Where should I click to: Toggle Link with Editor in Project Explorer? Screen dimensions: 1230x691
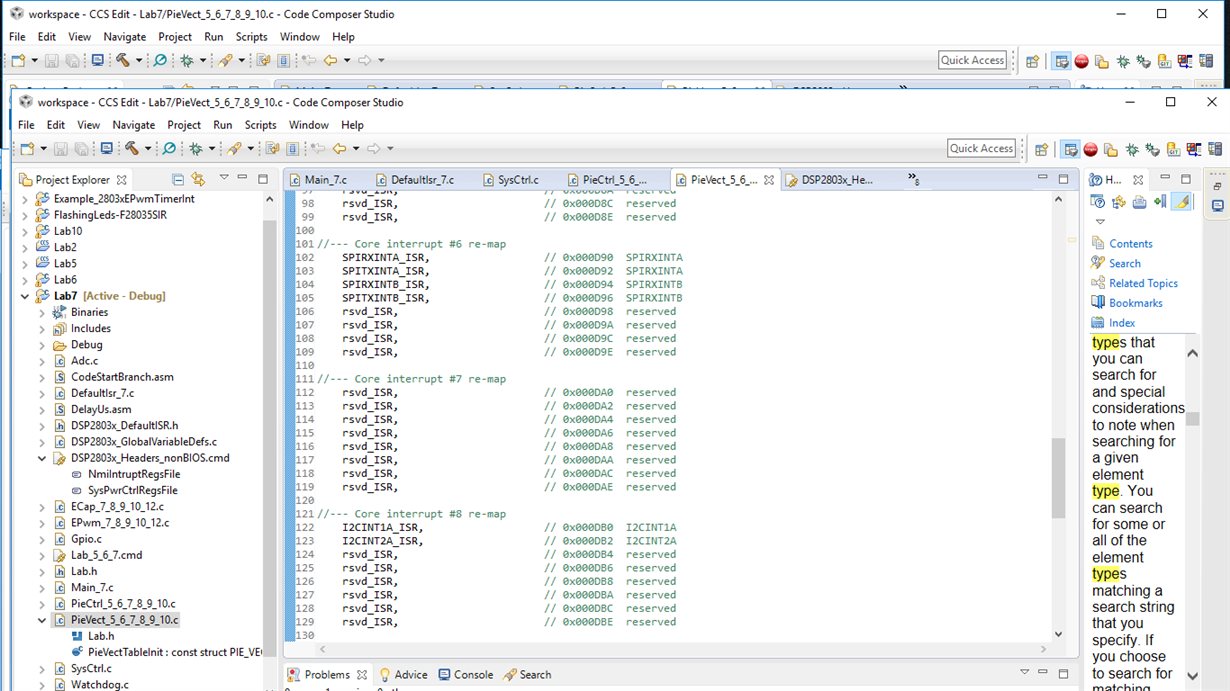pyautogui.click(x=198, y=180)
